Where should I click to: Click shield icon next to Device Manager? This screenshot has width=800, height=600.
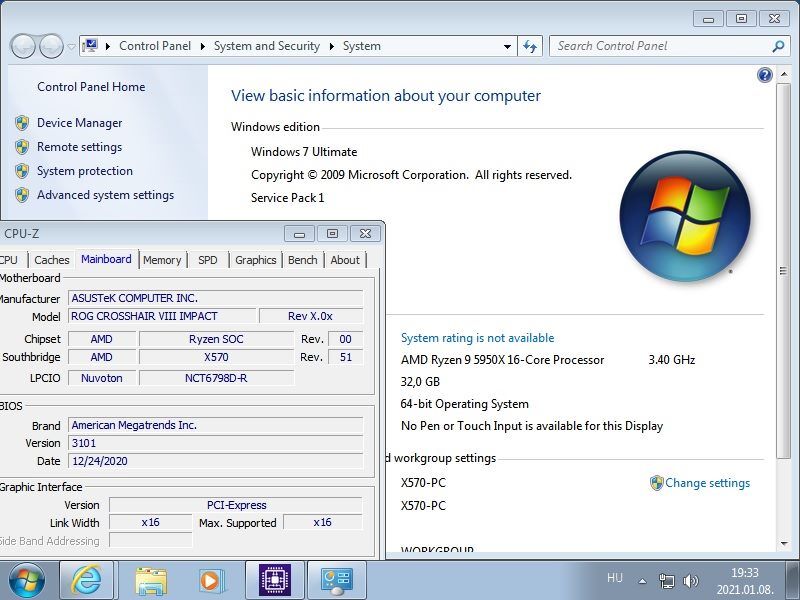22,123
